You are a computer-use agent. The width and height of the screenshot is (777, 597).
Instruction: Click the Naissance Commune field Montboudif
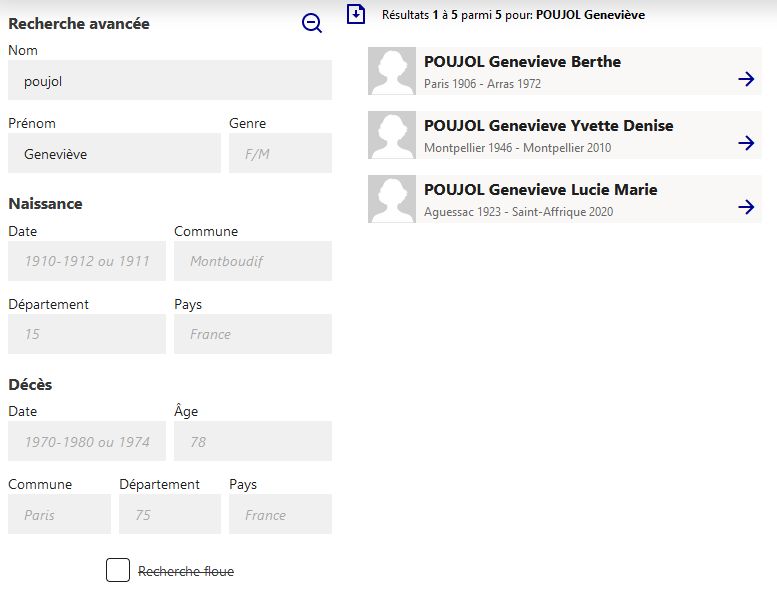pos(253,261)
